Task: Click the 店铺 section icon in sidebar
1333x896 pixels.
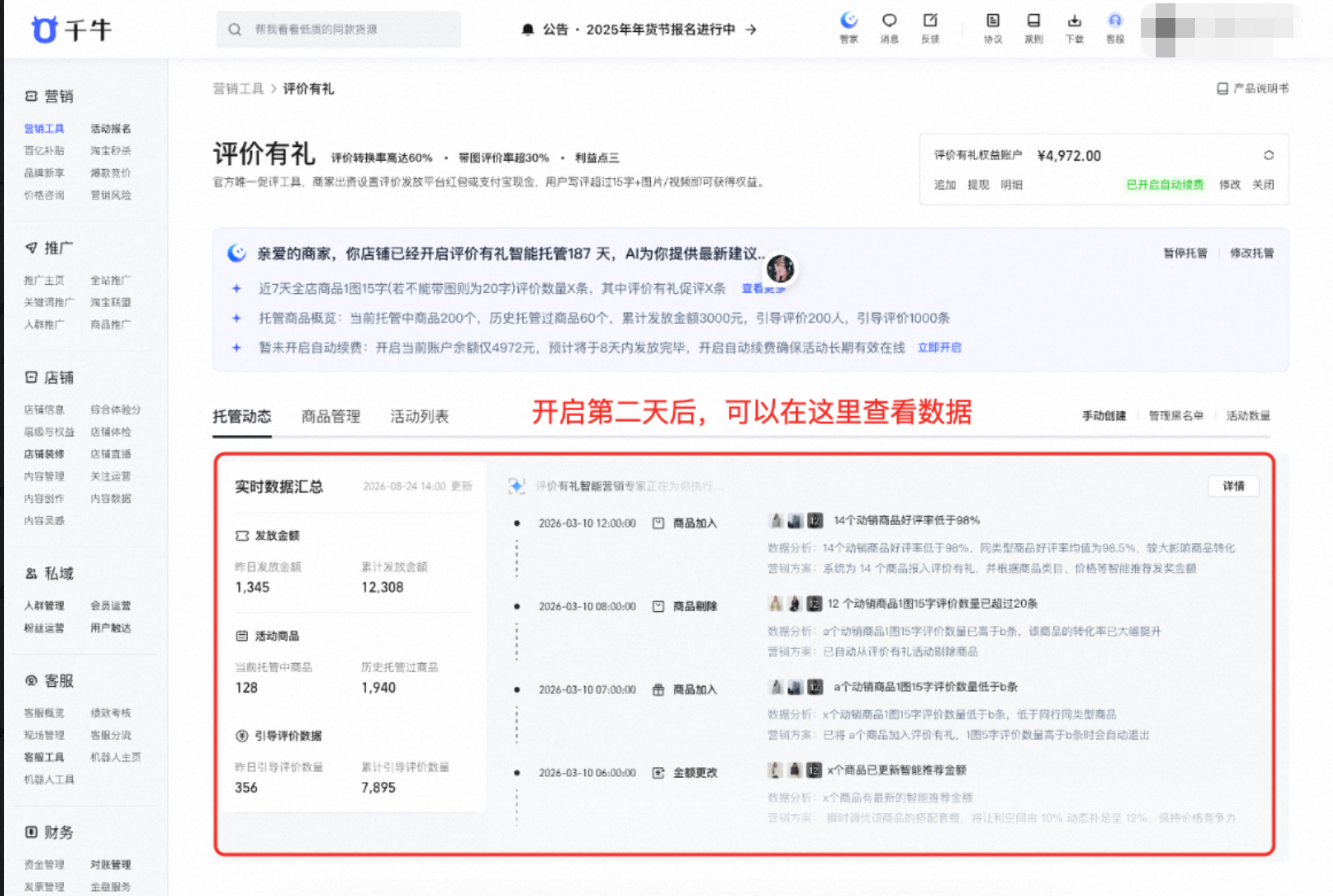Action: pyautogui.click(x=31, y=377)
